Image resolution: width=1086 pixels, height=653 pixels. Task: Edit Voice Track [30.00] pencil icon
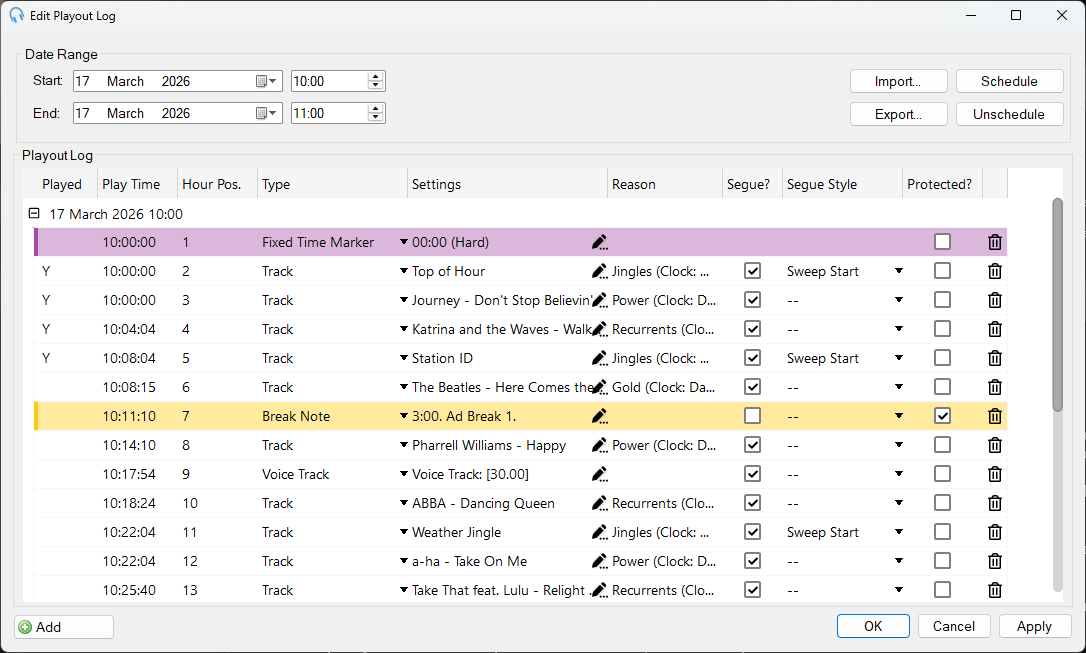point(600,474)
